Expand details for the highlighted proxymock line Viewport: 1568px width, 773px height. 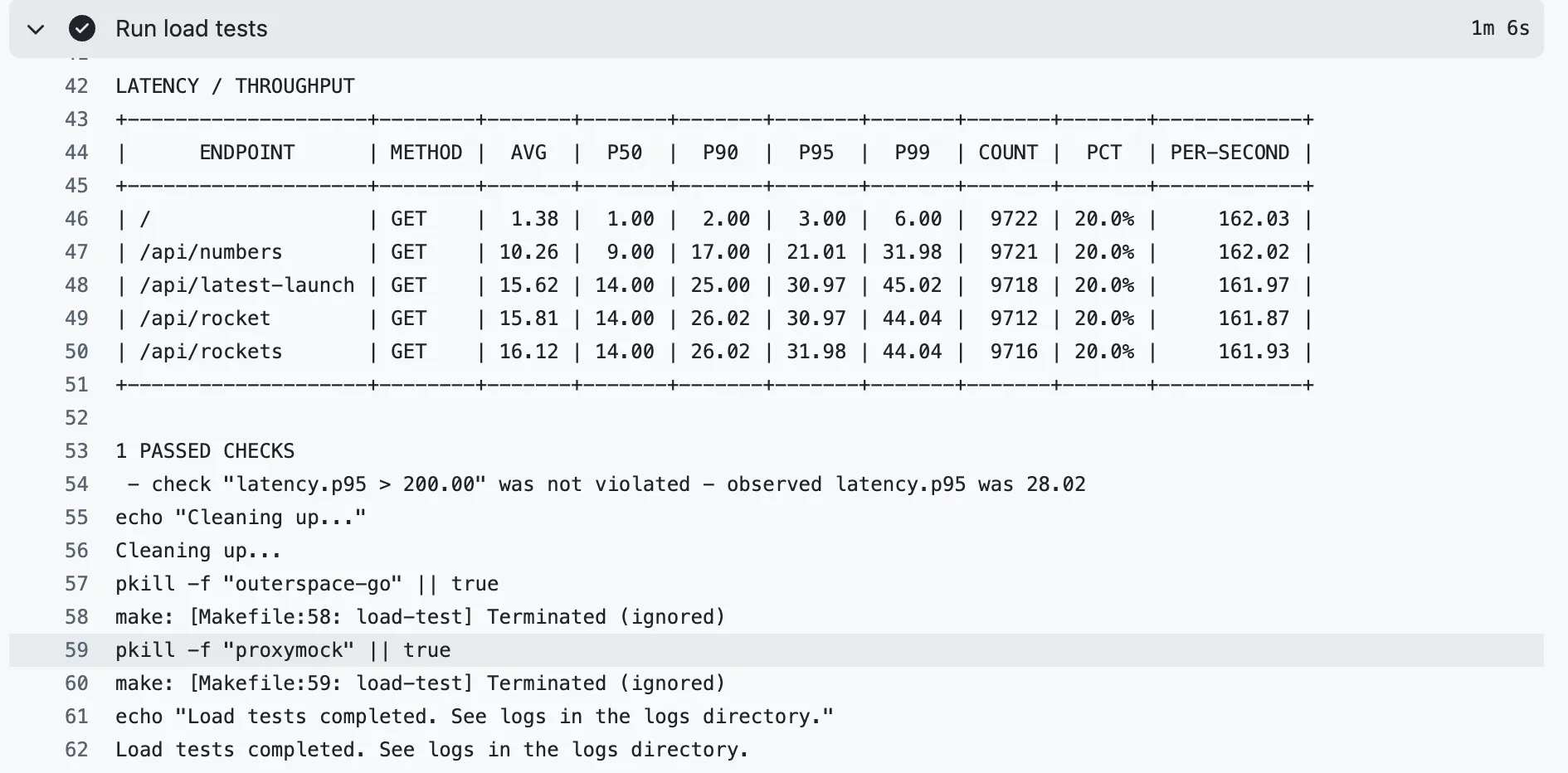(x=283, y=649)
